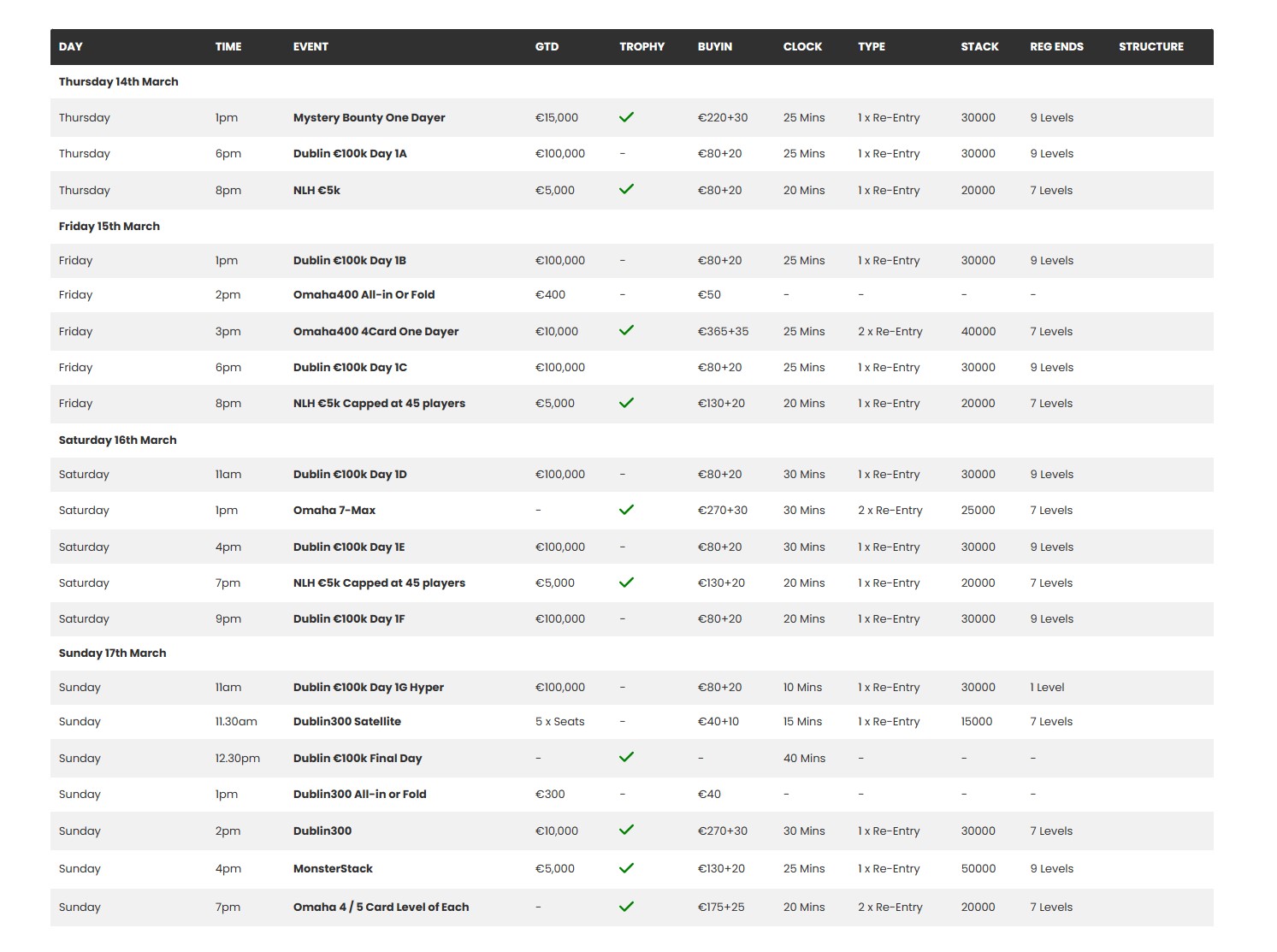Click the Sunday 17th March date heading

pos(112,653)
